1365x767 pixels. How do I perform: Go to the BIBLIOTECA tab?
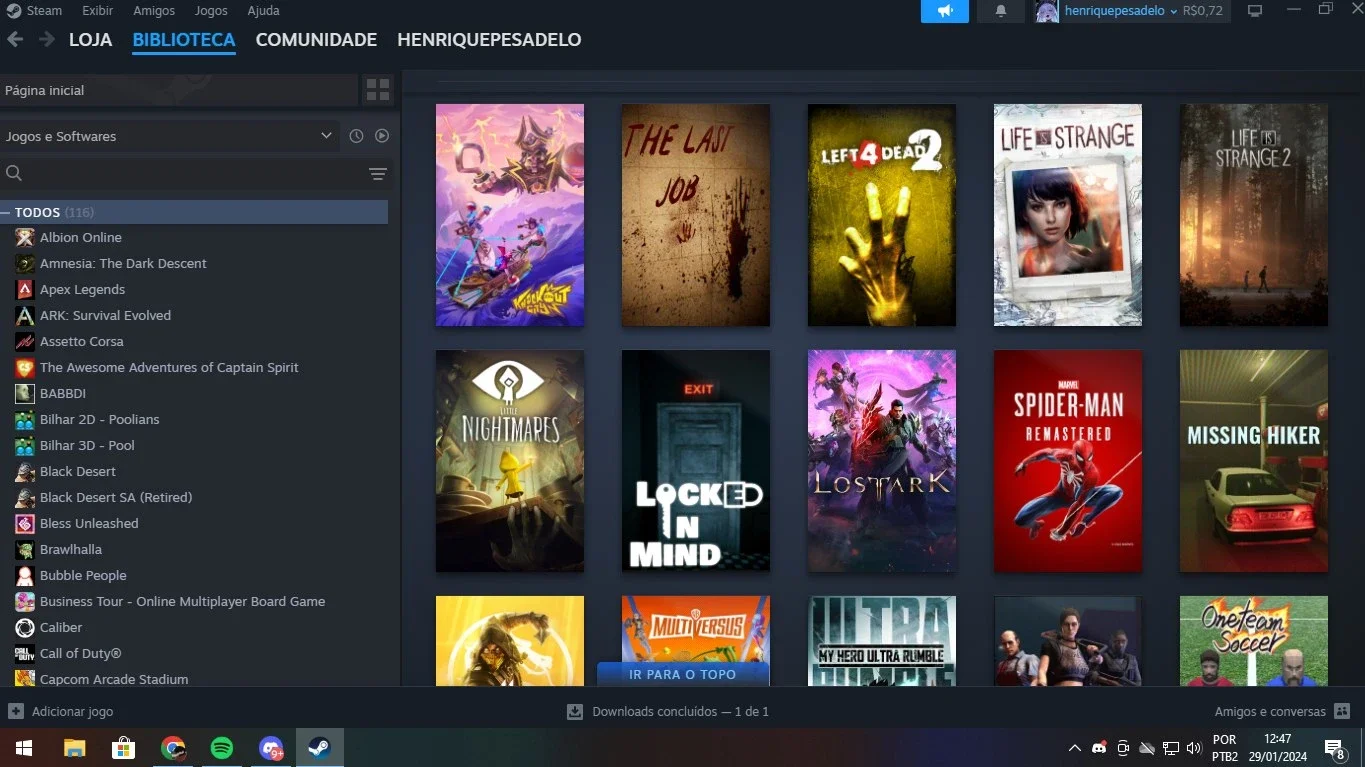(184, 40)
